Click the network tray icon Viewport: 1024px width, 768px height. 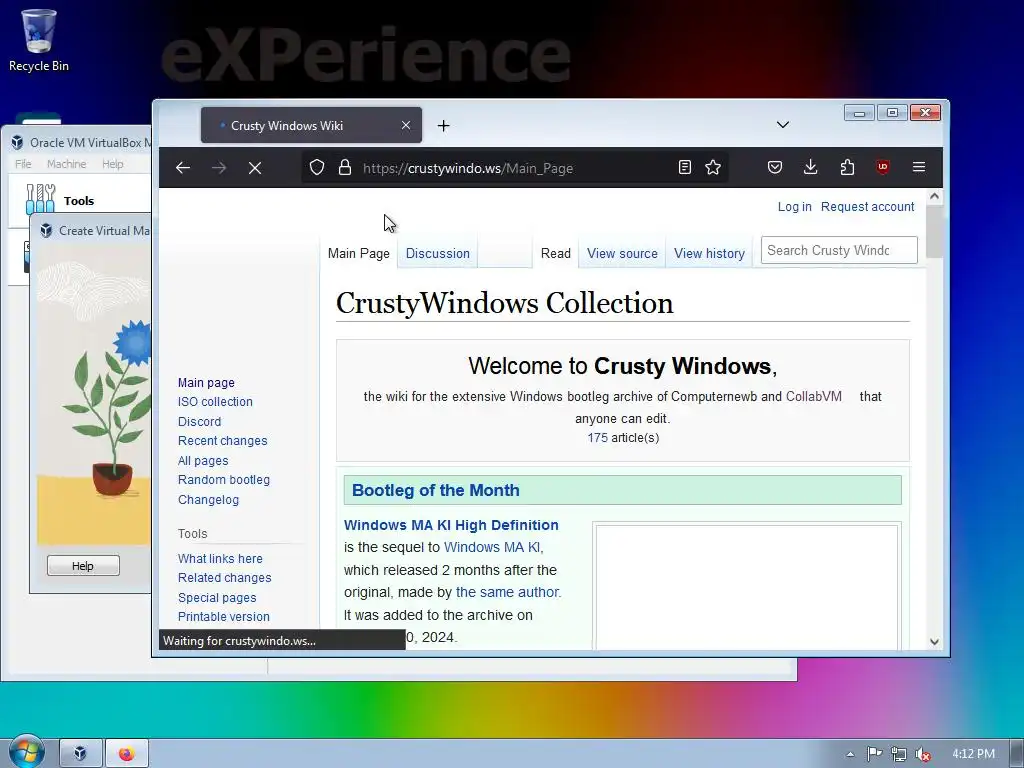click(x=899, y=754)
